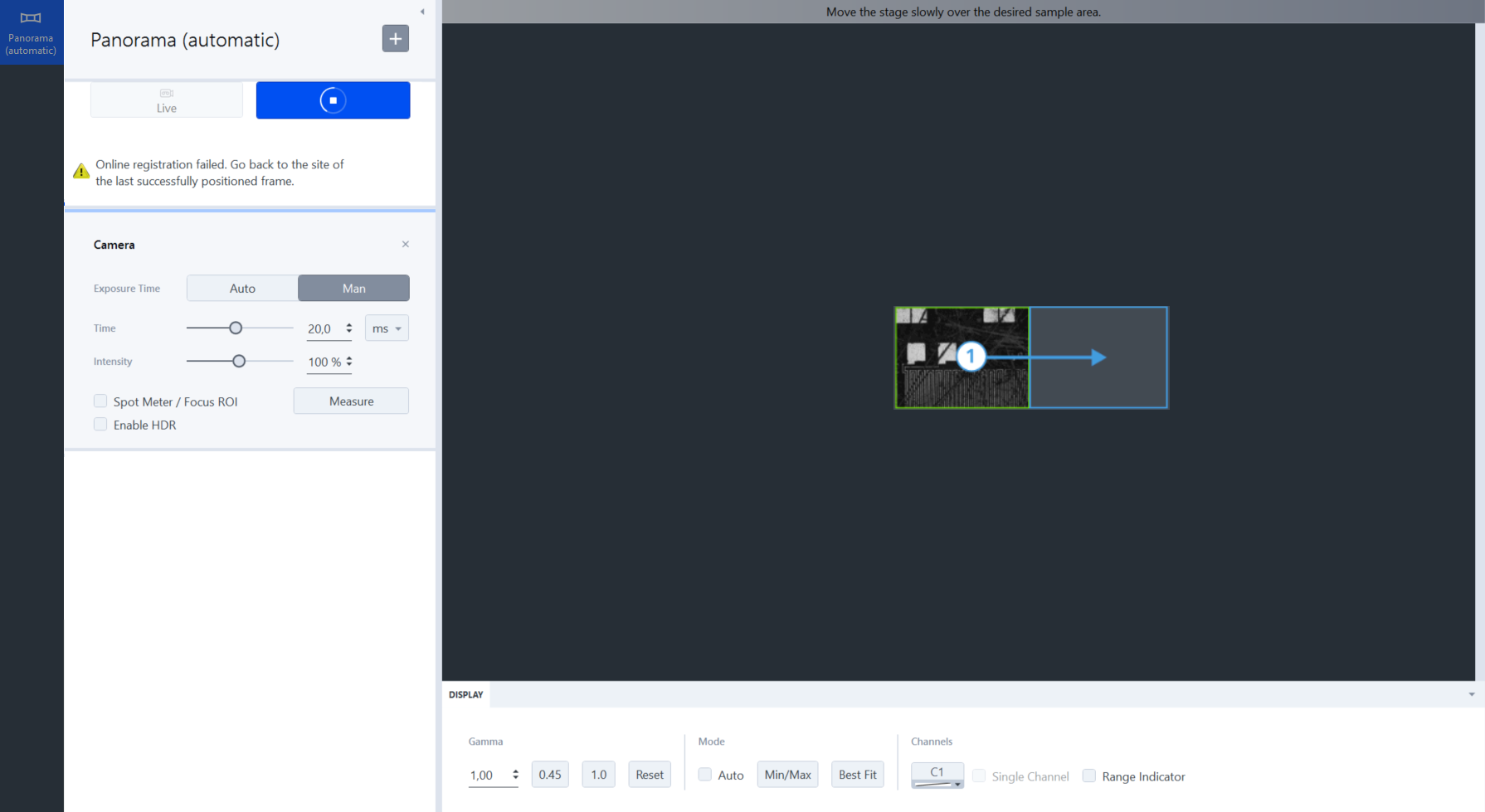Click the Live camera button
The image size is (1485, 812).
pyautogui.click(x=167, y=100)
